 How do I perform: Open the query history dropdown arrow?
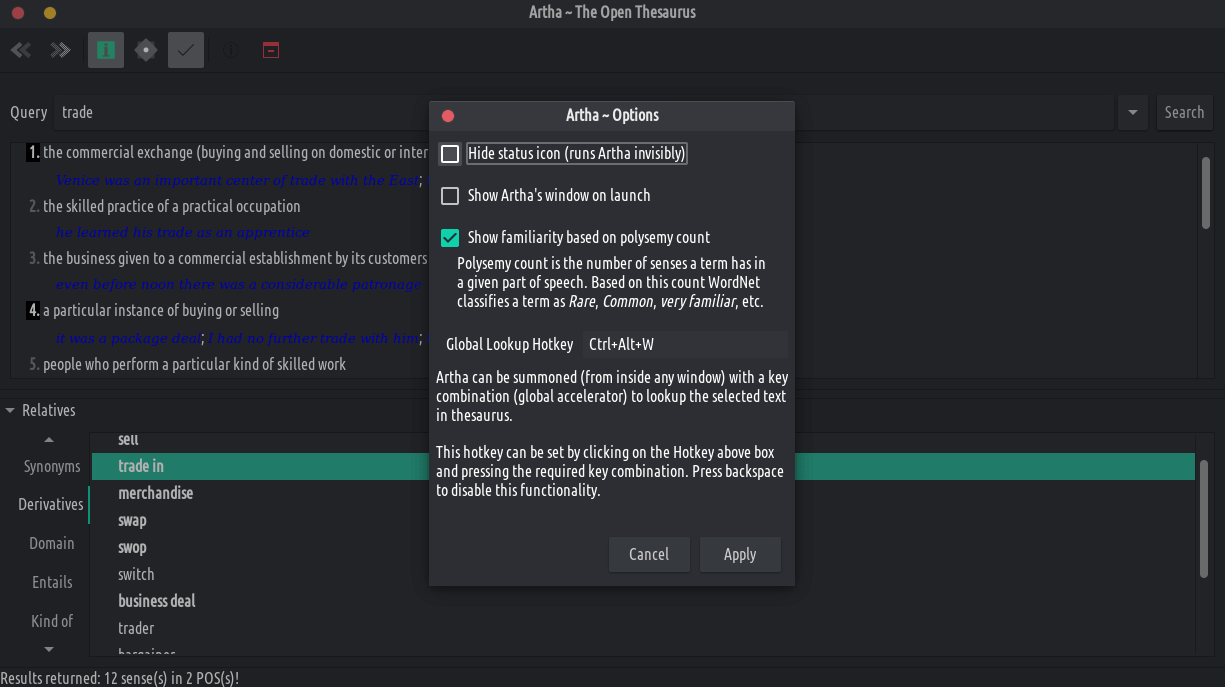pos(1132,113)
